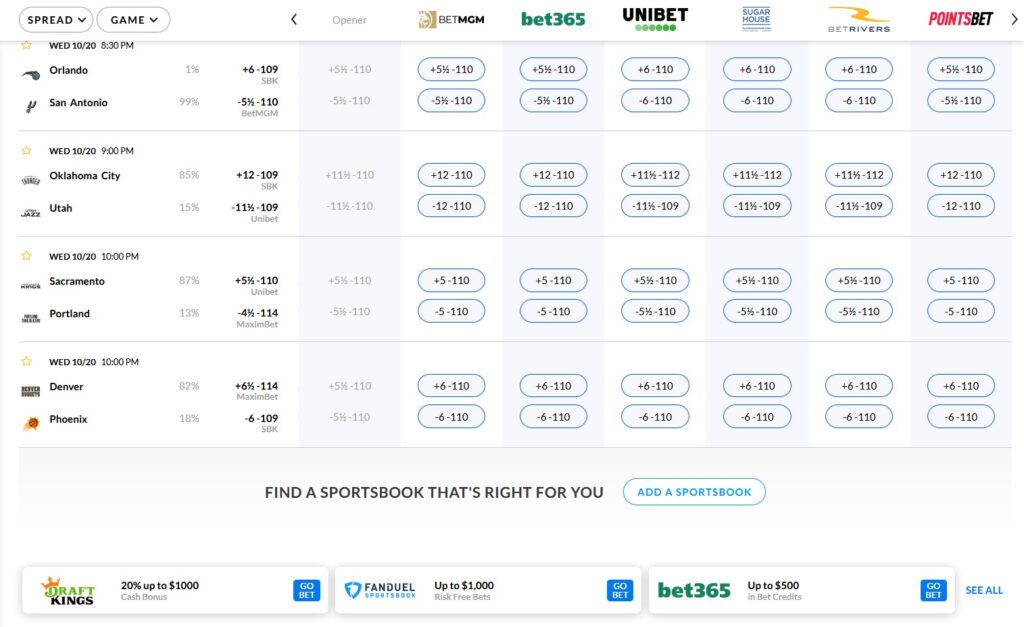Show previous sportsbooks with left arrow
This screenshot has height=627, width=1024.
pos(294,20)
